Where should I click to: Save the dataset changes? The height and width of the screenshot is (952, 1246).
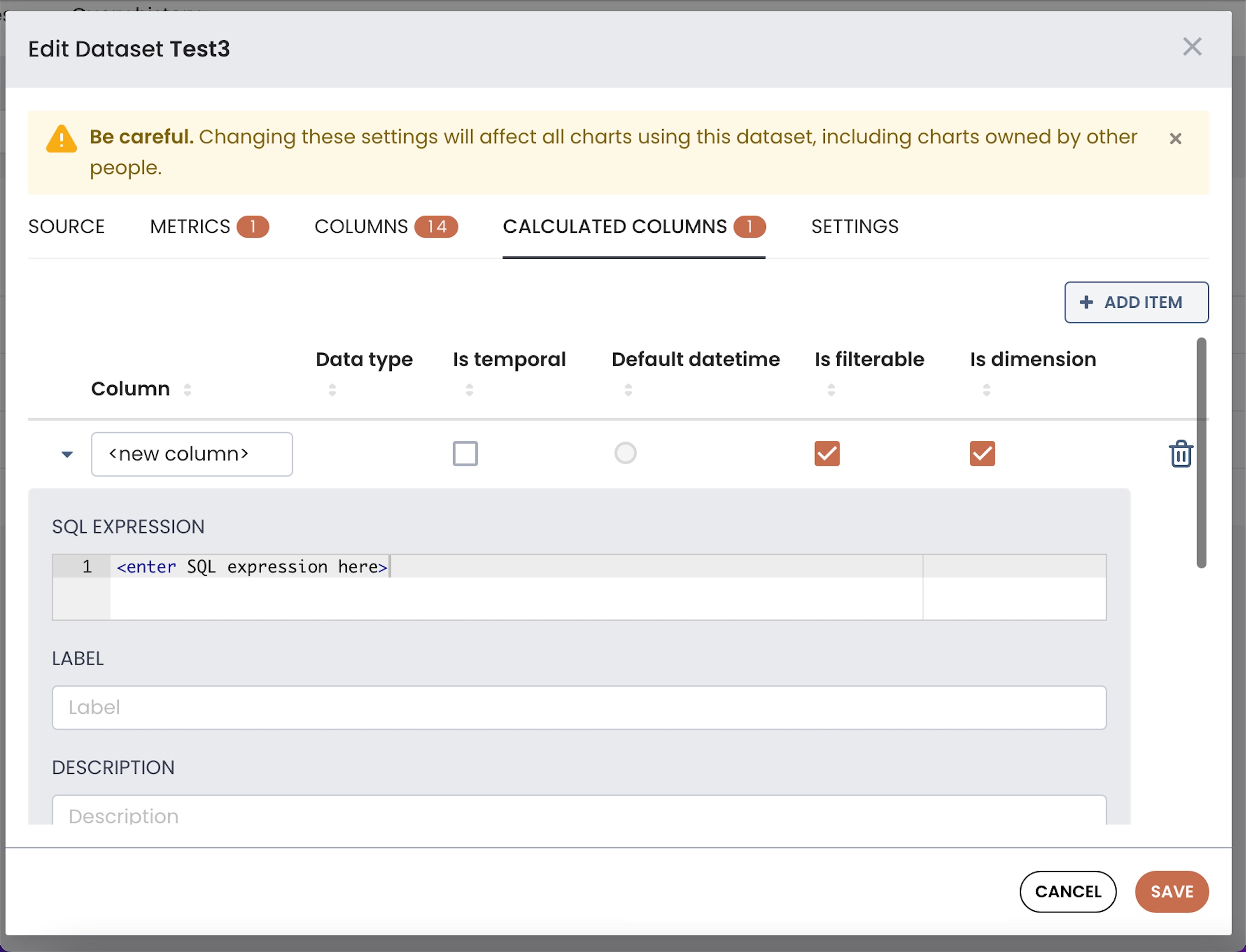click(x=1172, y=892)
